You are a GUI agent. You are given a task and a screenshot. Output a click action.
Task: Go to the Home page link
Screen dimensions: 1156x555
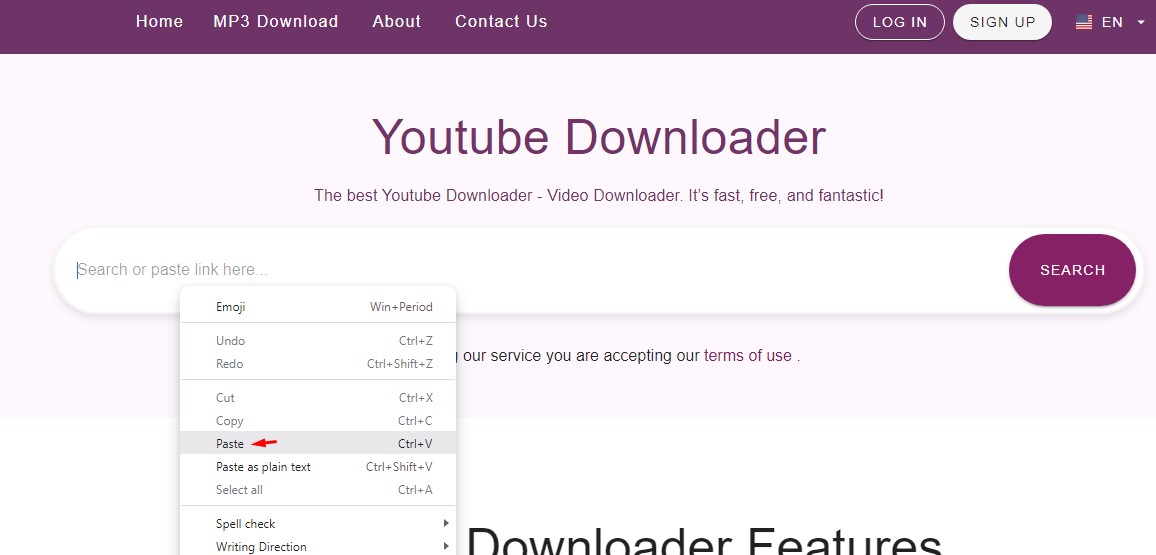pos(159,21)
